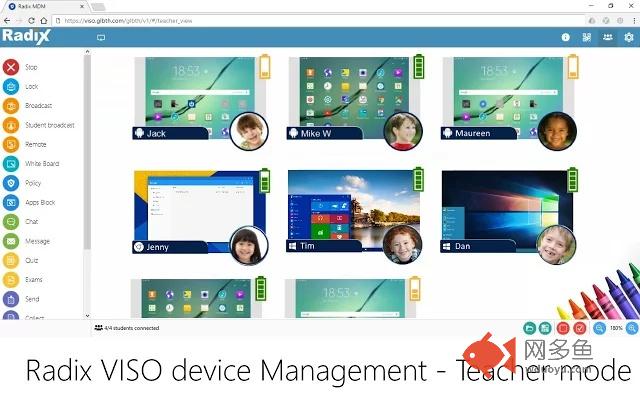Screen dimensions: 640x400
Task: Click Dan's green battery indicator
Action: (573, 180)
